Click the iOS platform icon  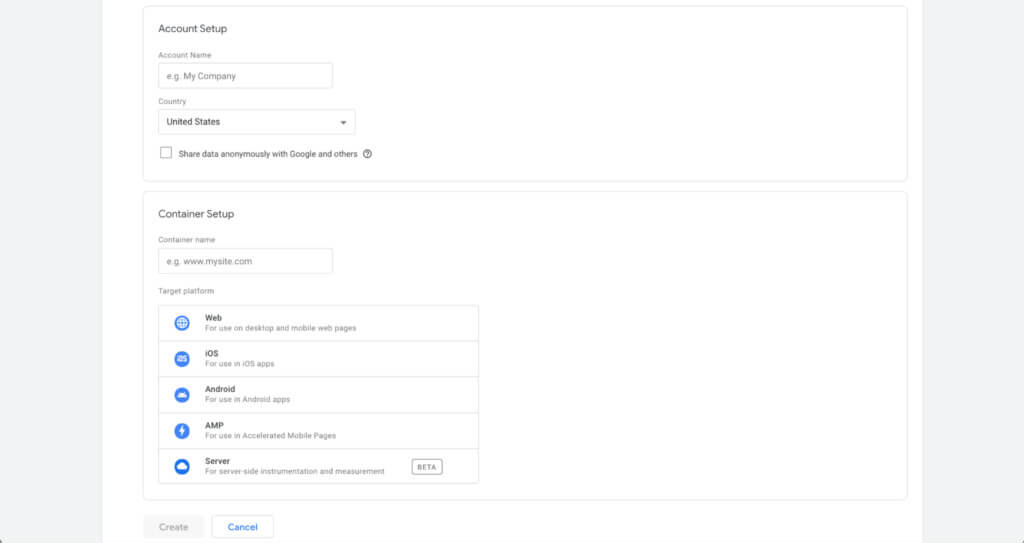(182, 359)
